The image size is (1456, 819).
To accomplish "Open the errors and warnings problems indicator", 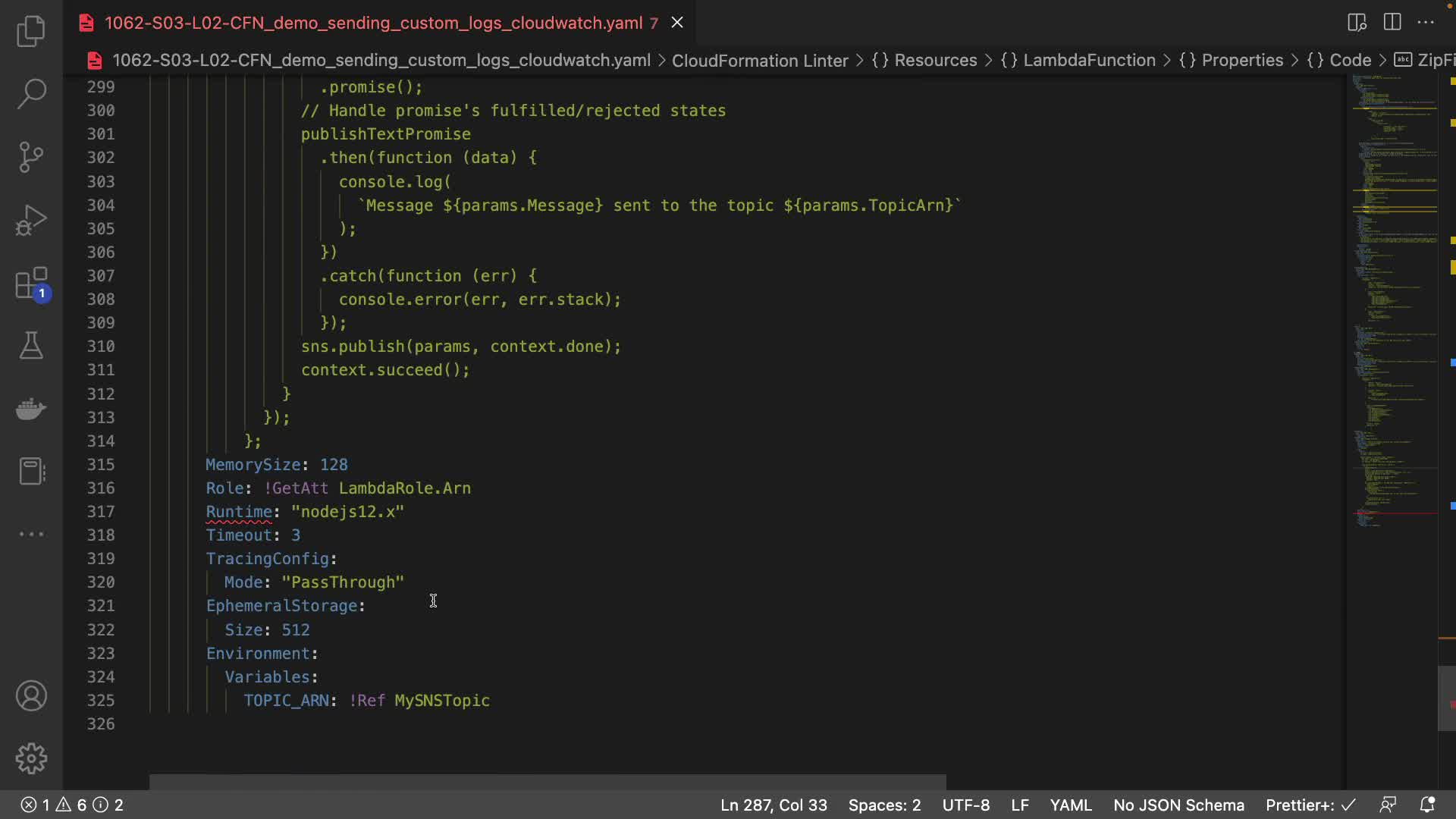I will (x=72, y=805).
